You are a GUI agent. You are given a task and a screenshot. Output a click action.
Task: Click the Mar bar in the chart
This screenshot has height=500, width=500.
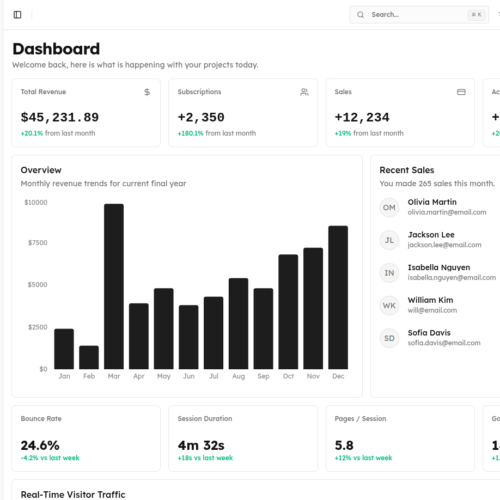(x=114, y=287)
